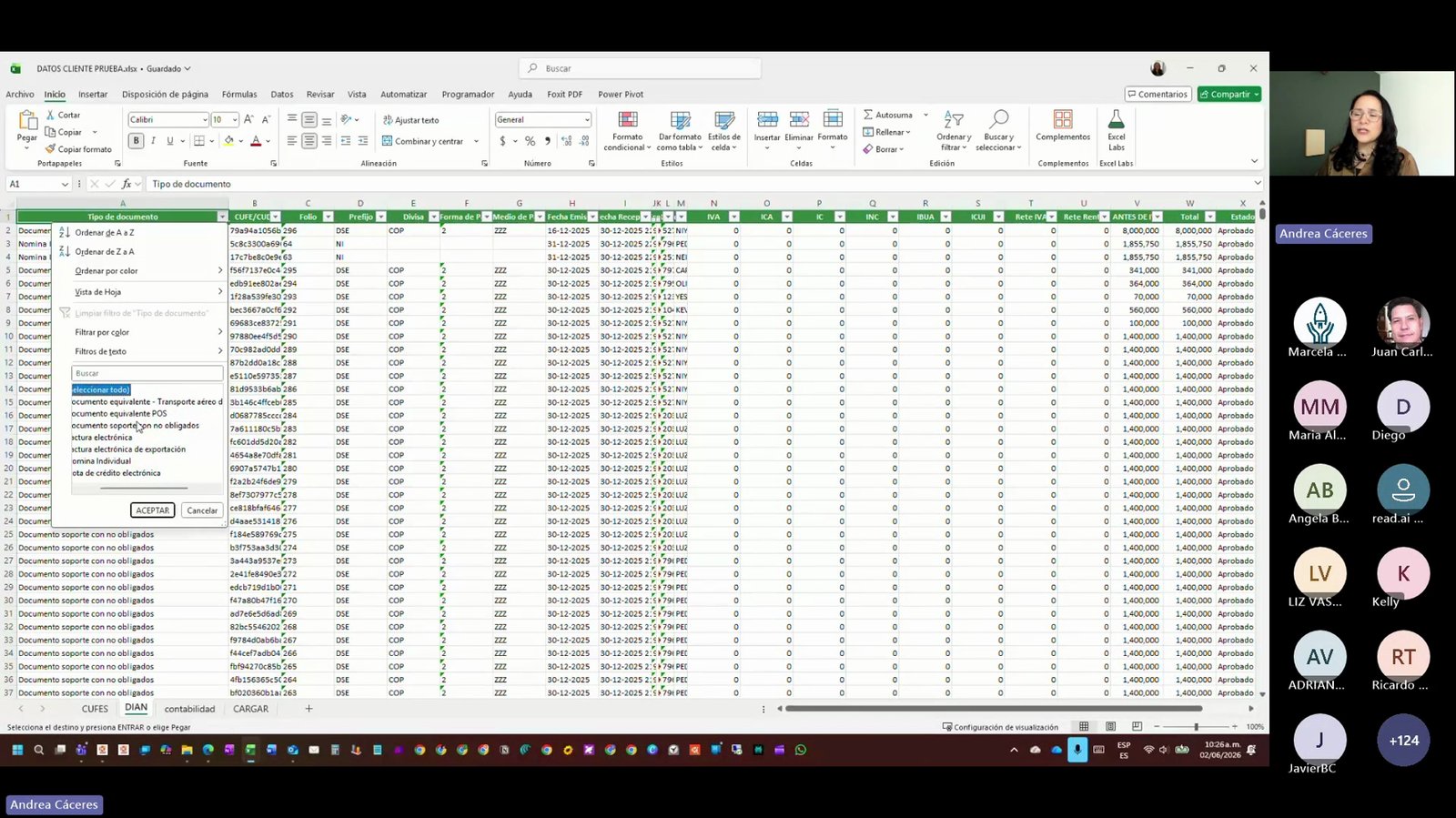Image resolution: width=1456 pixels, height=818 pixels.
Task: Open the Folio column filter dropdown
Action: pos(328,217)
